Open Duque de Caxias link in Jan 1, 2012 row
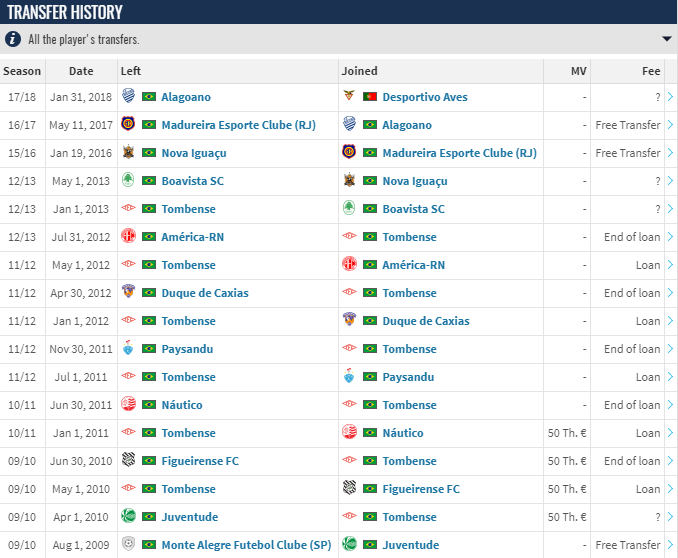Viewport: 678px width, 558px height. point(426,321)
